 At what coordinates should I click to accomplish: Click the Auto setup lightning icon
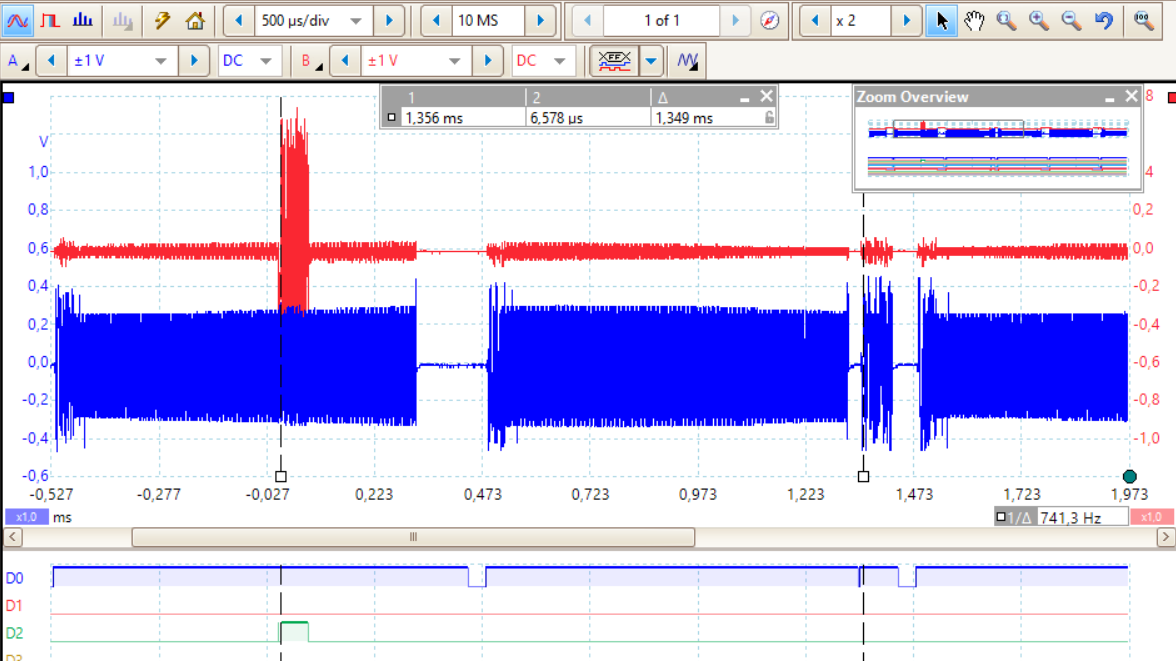click(x=162, y=20)
